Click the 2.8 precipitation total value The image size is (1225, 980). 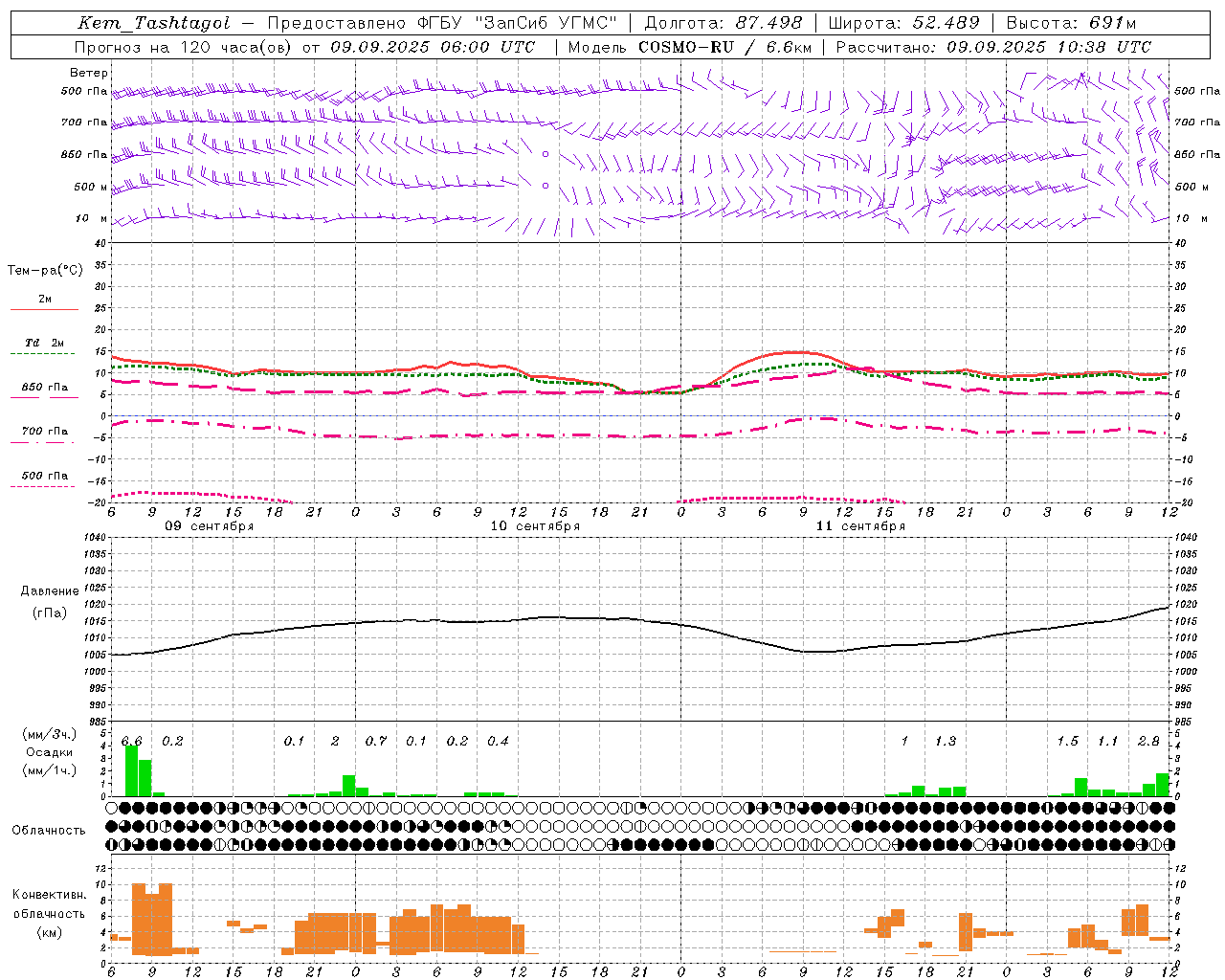tap(1148, 742)
